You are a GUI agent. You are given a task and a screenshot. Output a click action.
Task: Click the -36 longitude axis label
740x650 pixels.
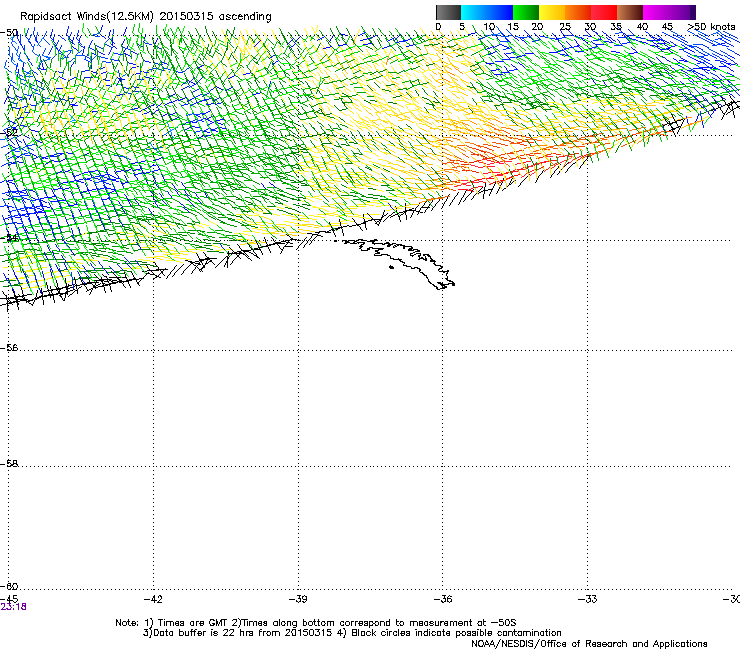(443, 599)
